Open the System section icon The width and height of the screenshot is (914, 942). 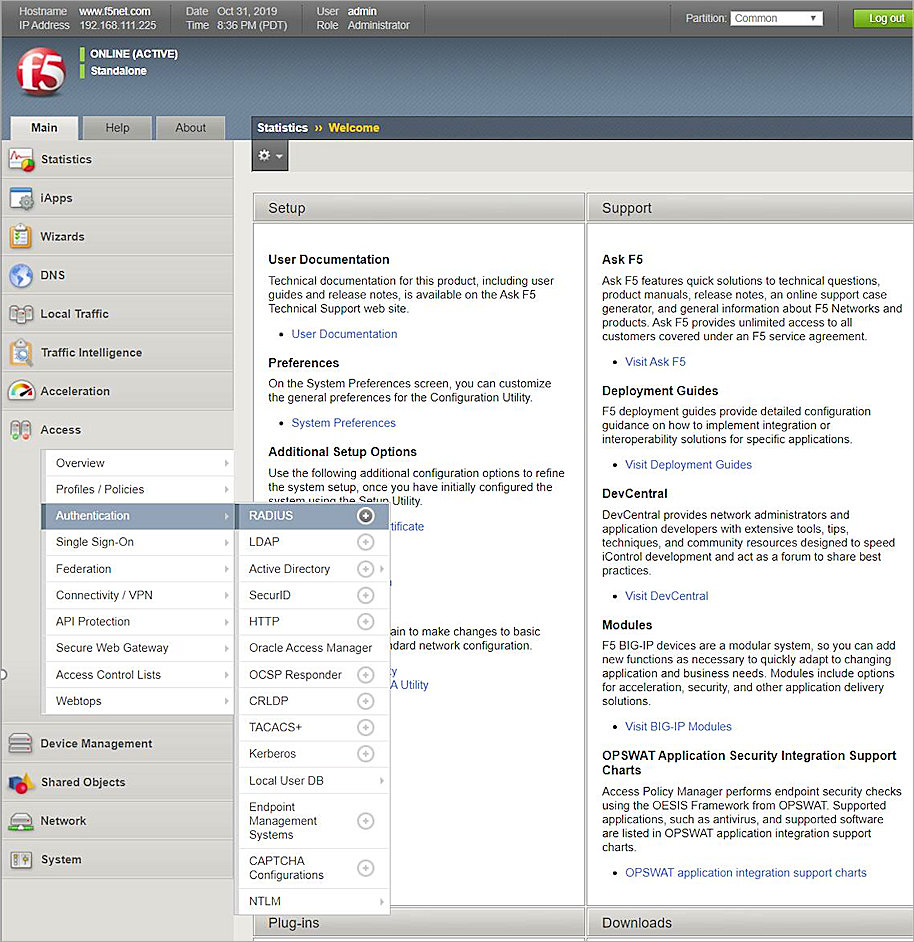pyautogui.click(x=22, y=859)
